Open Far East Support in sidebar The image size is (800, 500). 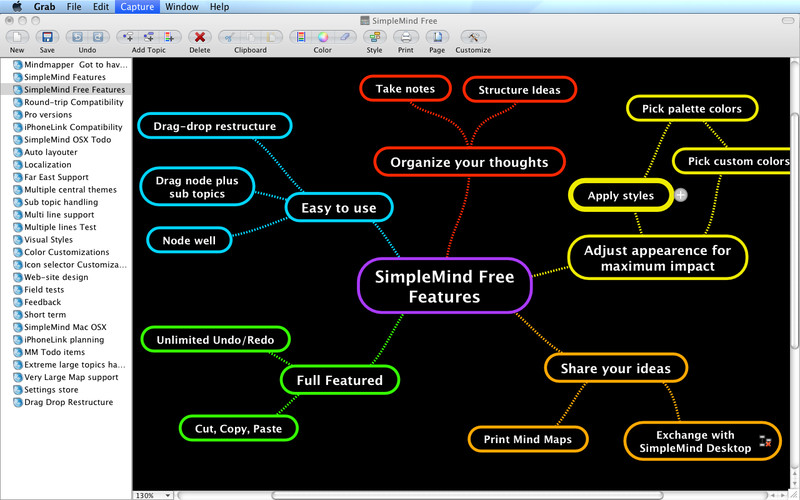[56, 177]
